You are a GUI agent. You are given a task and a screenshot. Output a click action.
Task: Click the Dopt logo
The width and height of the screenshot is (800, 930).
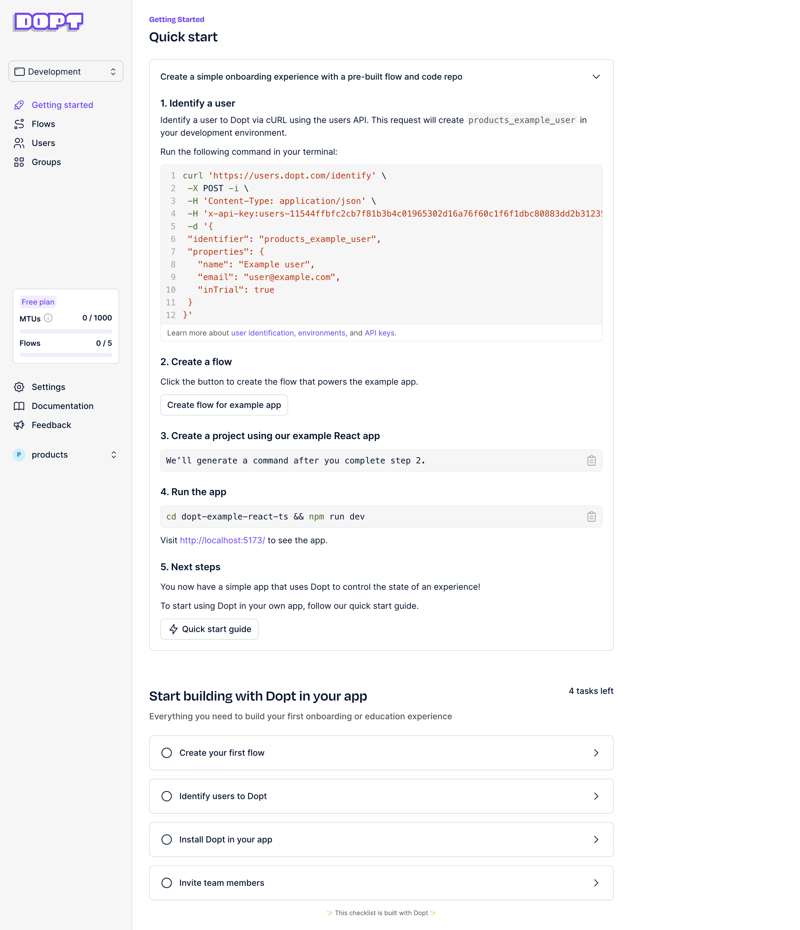tap(47, 21)
